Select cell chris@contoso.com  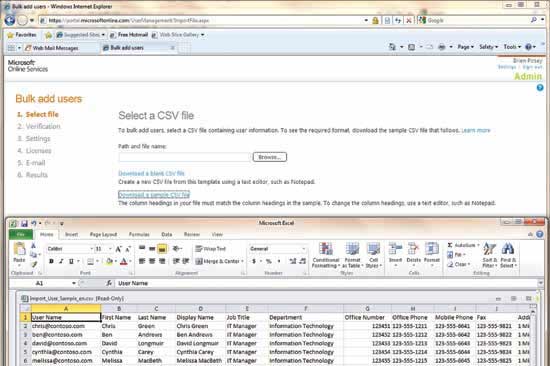click(x=66, y=326)
